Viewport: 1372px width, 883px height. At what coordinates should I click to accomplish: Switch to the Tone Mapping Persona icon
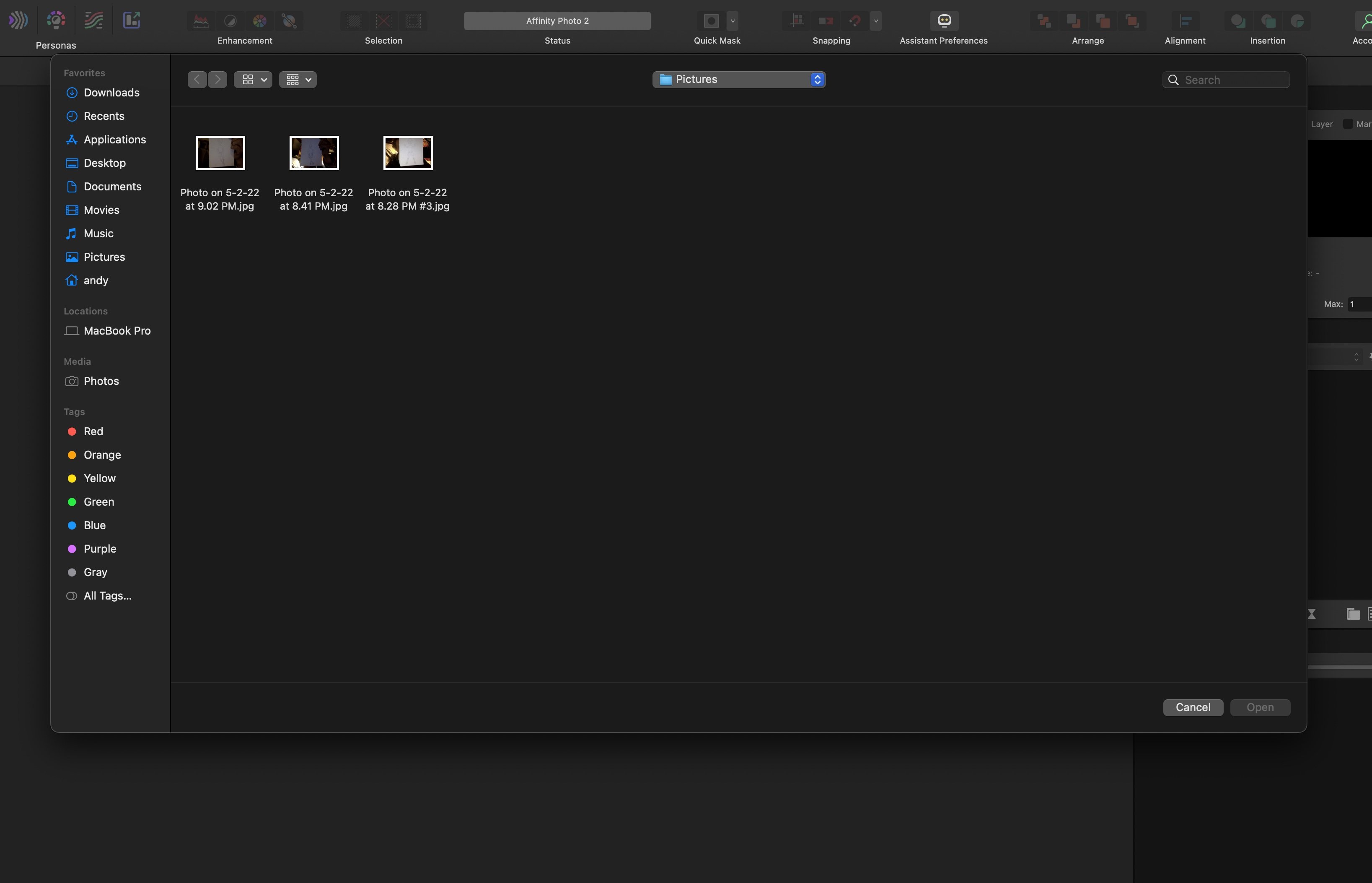click(93, 21)
